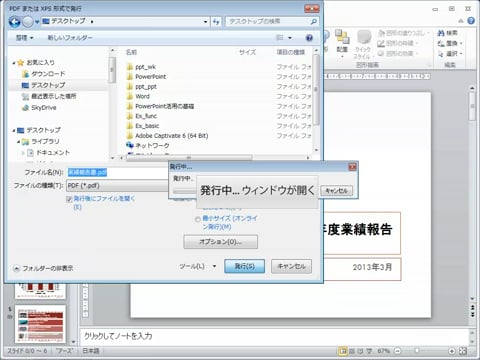
Task: Toggle 発行後にファイルを開く checkbox
Action: [x=69, y=199]
